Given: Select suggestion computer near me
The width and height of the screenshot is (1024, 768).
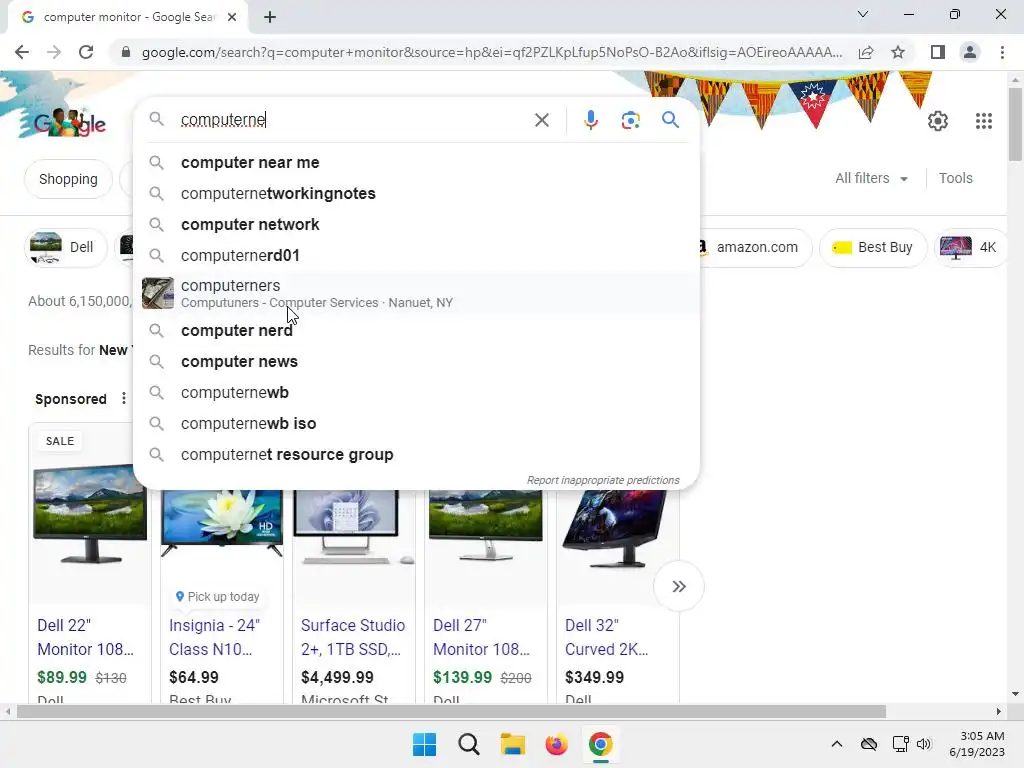Looking at the screenshot, I should tap(416, 163).
